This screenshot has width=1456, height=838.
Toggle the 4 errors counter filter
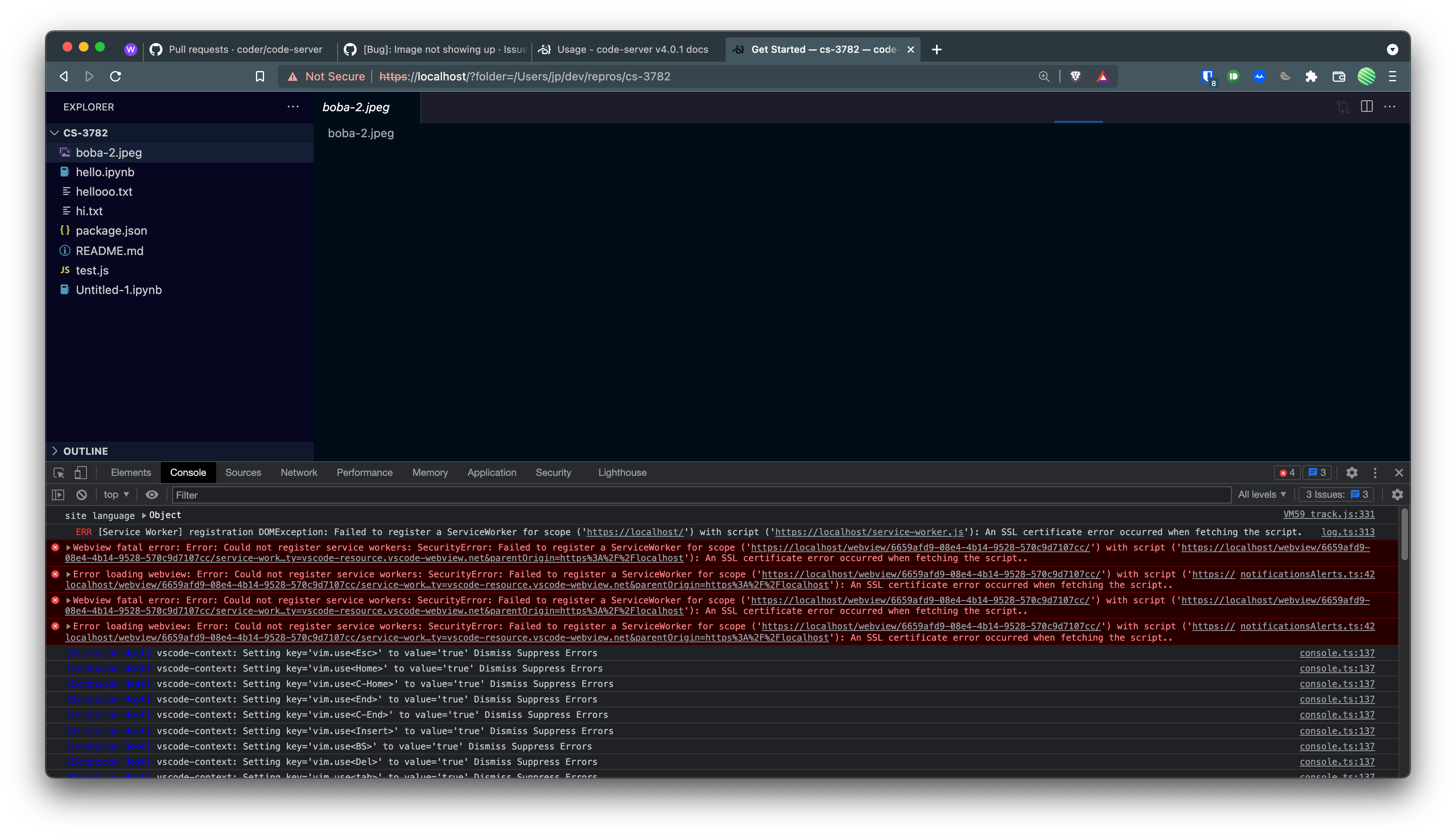pyautogui.click(x=1288, y=473)
